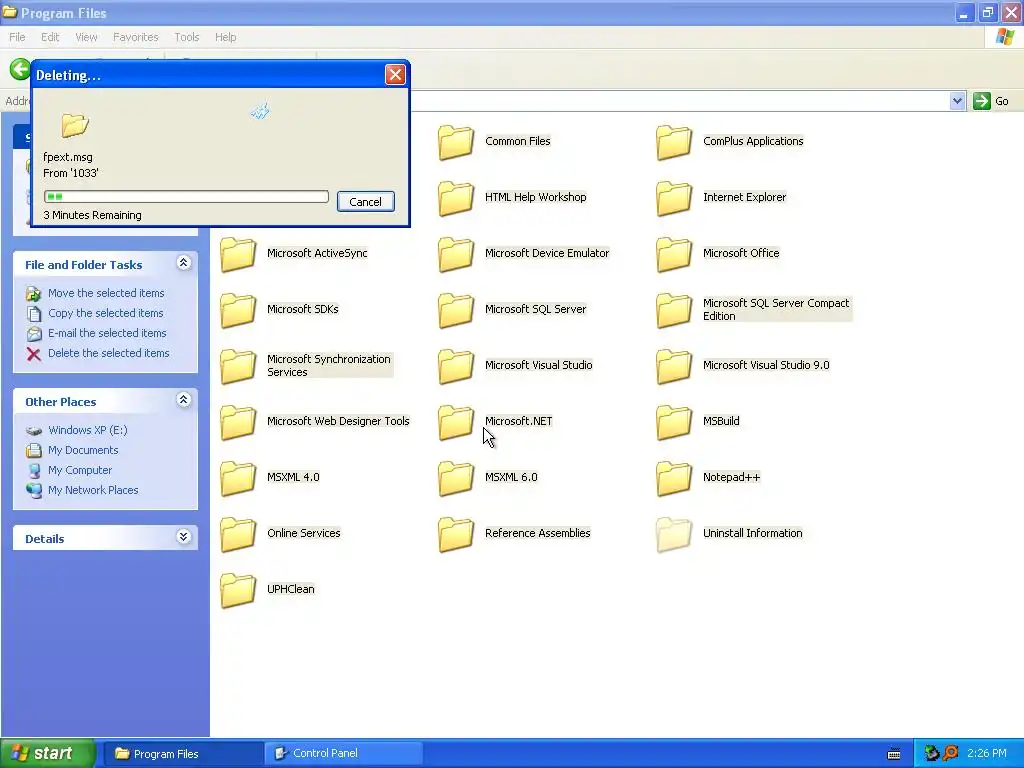Screen dimensions: 1024x768
Task: Open the ComPlus Applications folder icon
Action: [x=673, y=142]
